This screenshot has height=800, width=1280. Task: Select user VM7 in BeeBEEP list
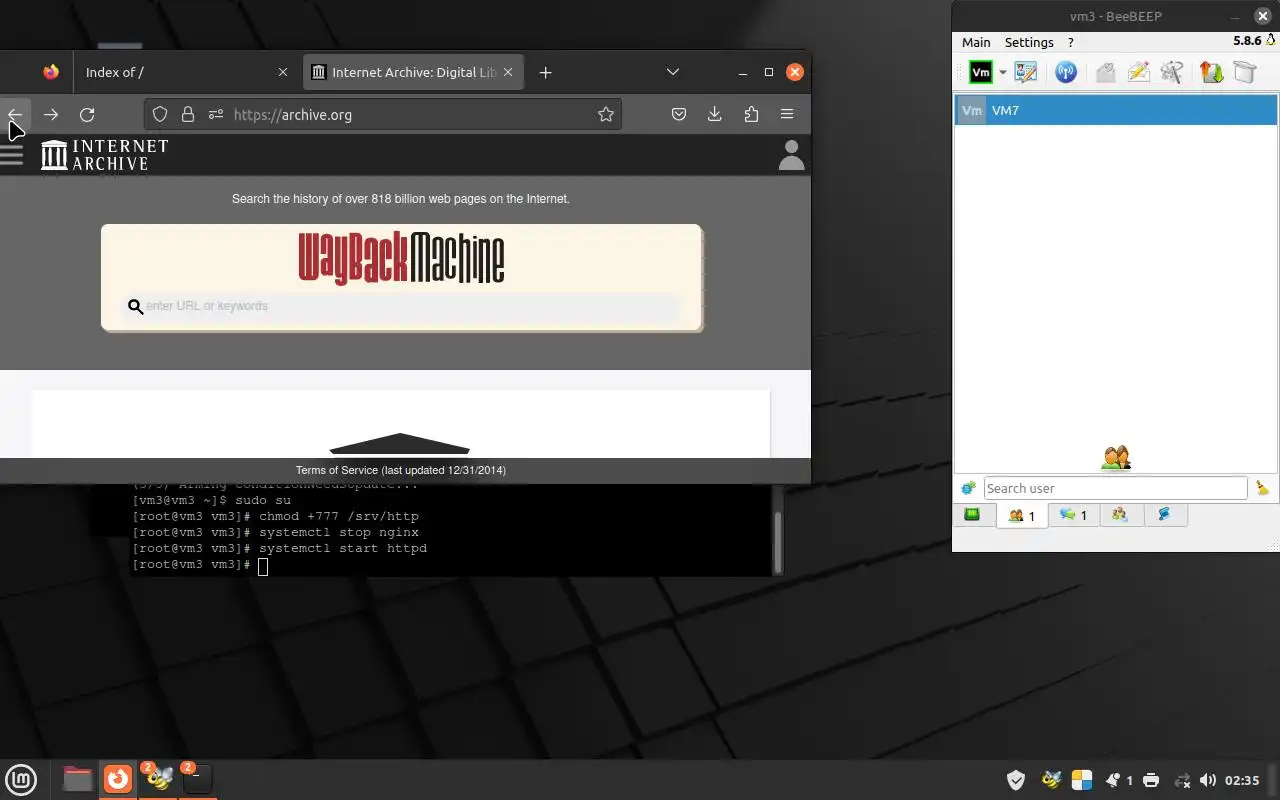(1116, 110)
